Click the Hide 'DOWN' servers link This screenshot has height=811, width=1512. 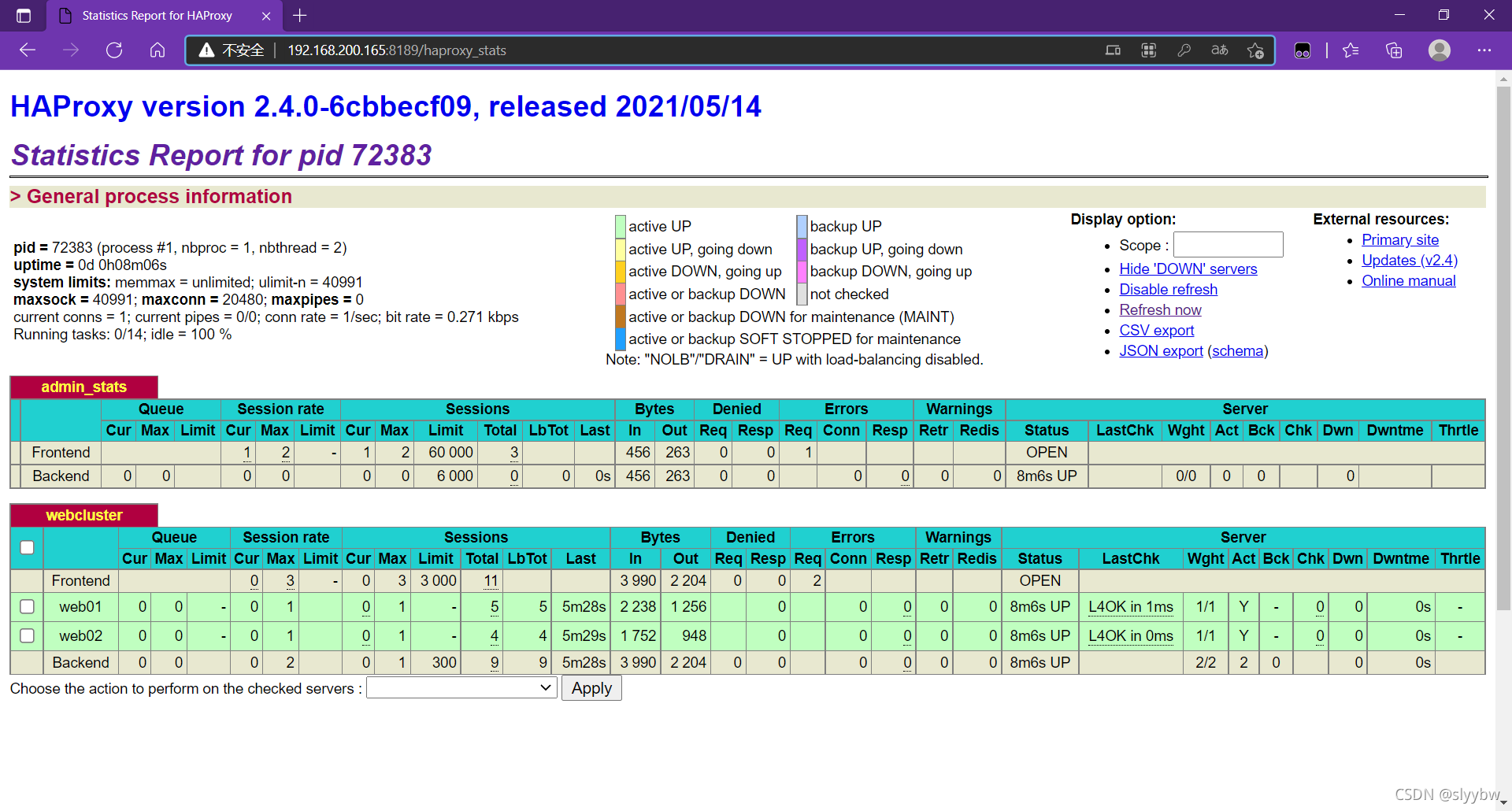coord(1188,269)
